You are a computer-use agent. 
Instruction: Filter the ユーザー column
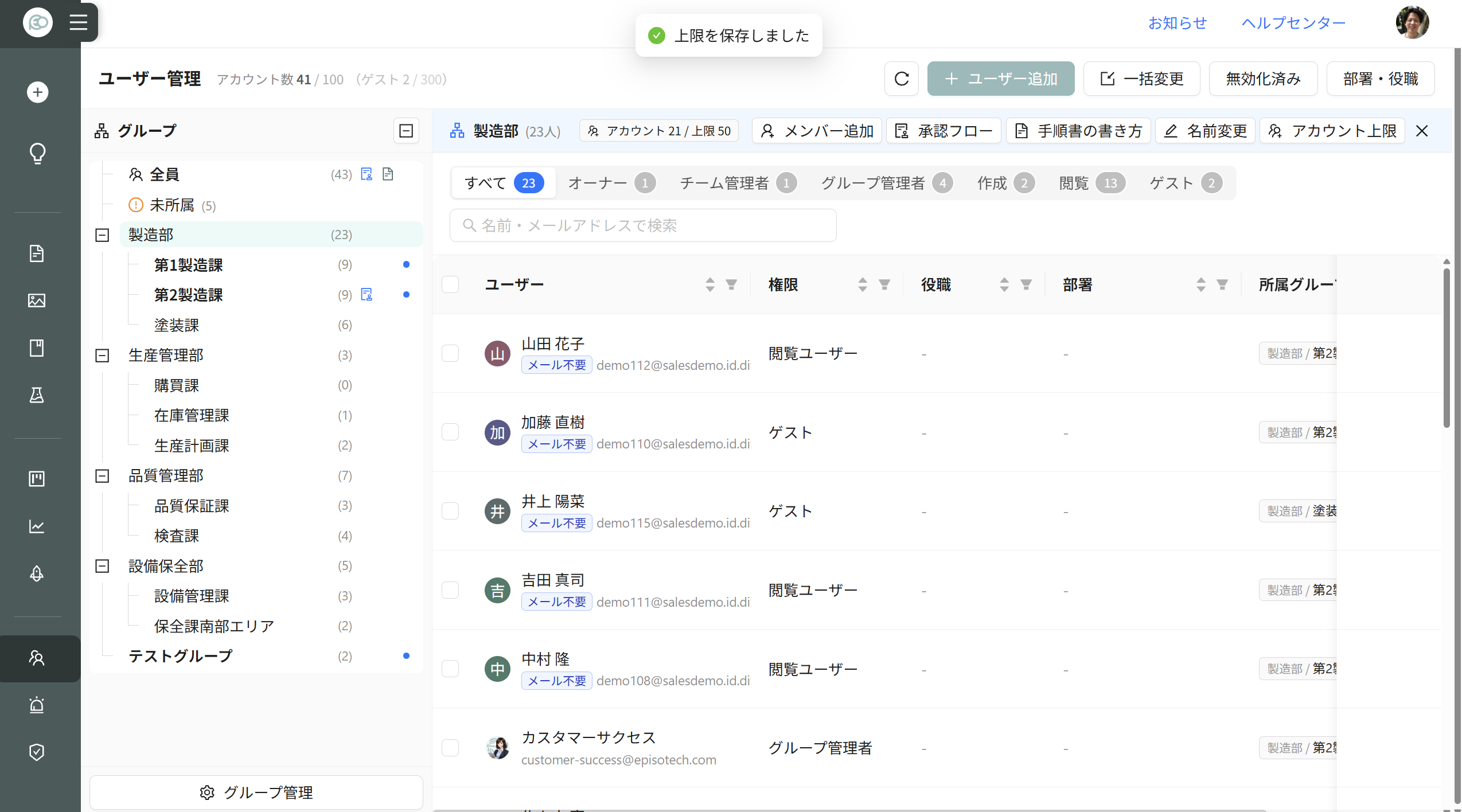pyautogui.click(x=731, y=284)
